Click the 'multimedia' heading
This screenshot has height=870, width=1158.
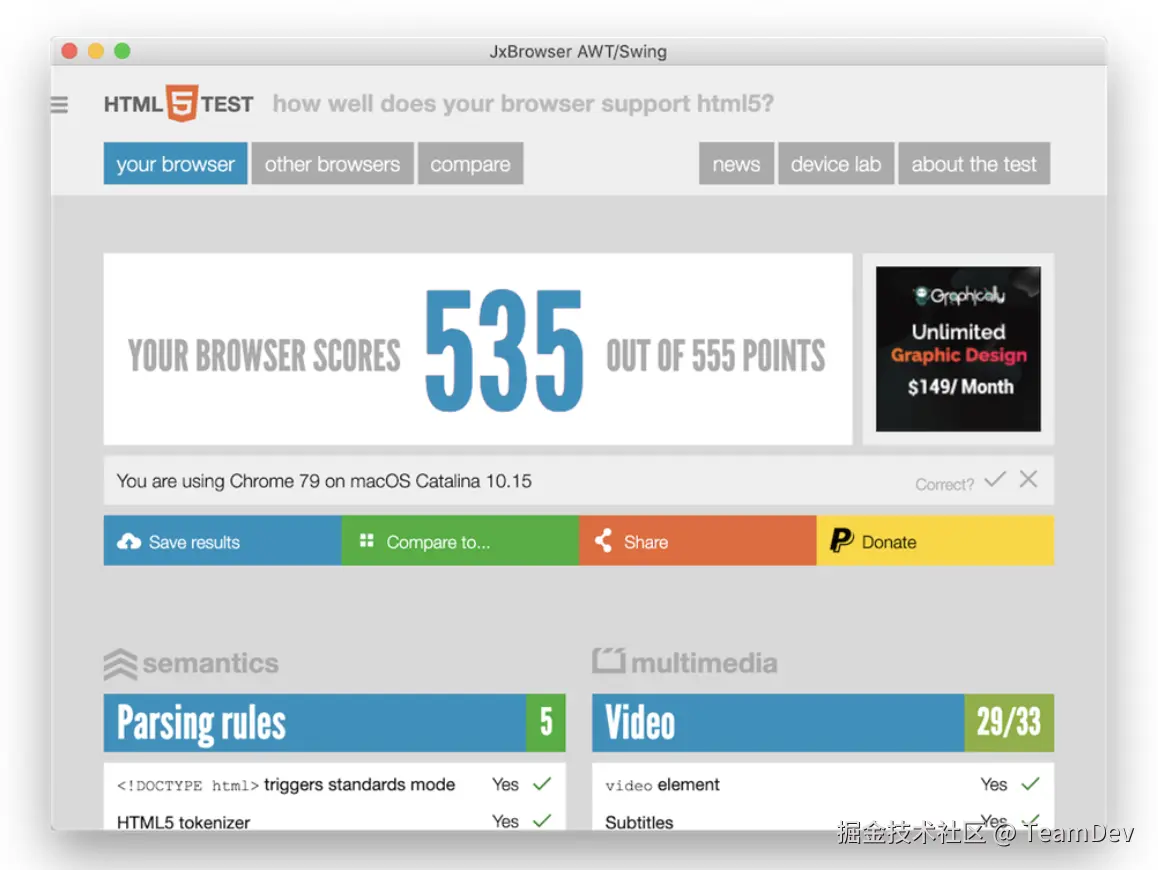point(704,662)
